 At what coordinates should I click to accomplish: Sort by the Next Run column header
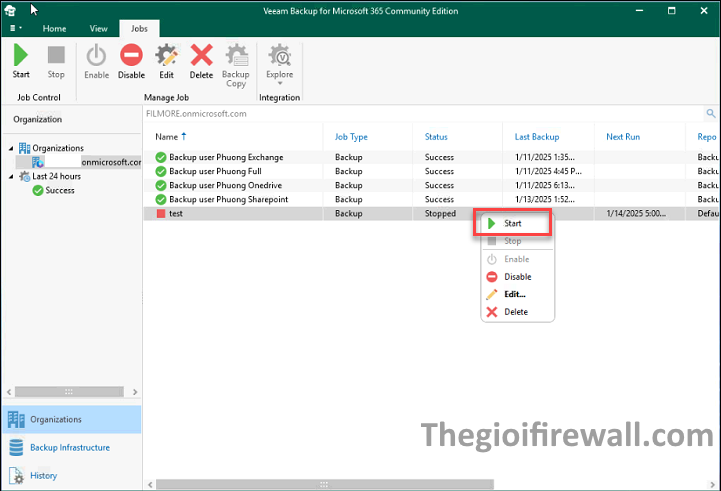tap(623, 137)
